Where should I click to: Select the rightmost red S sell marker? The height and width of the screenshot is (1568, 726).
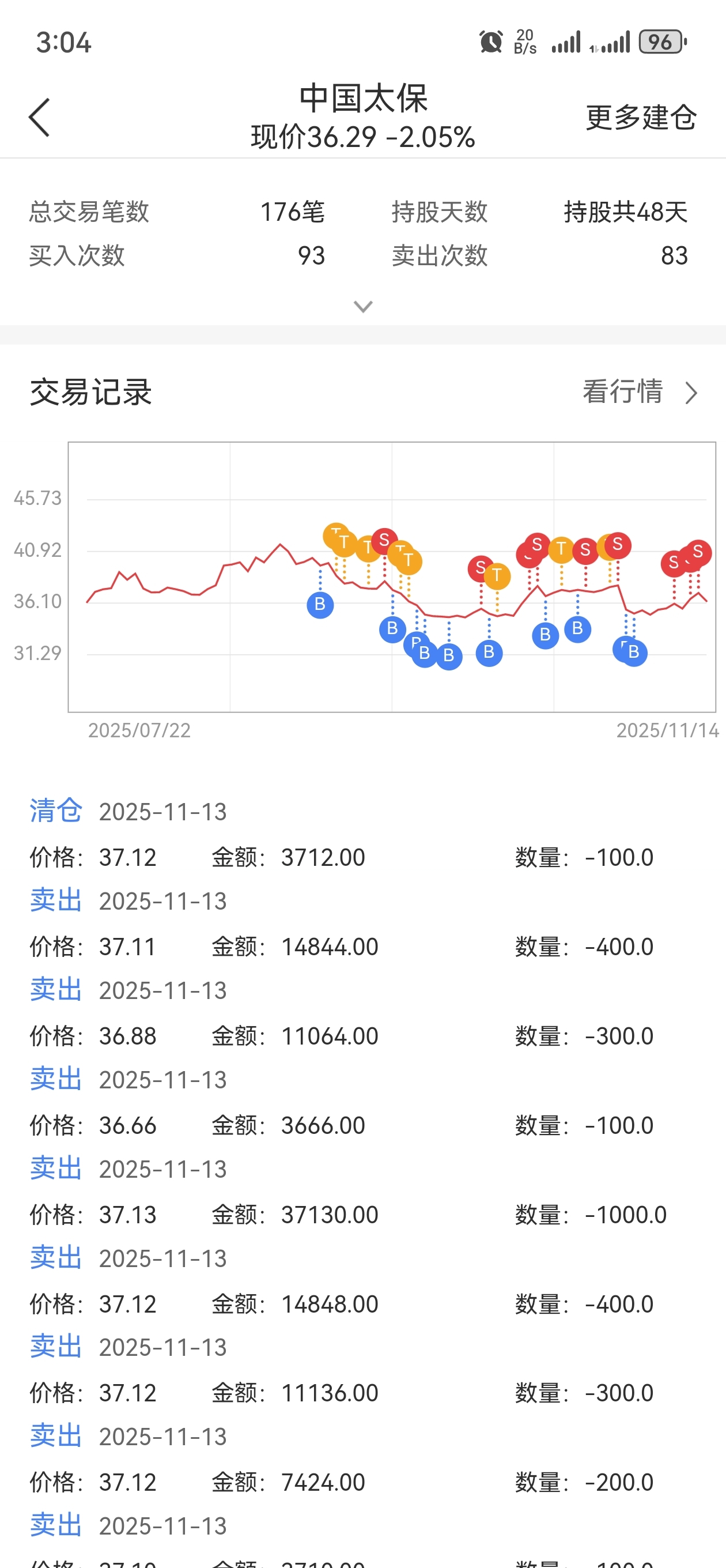click(x=698, y=552)
